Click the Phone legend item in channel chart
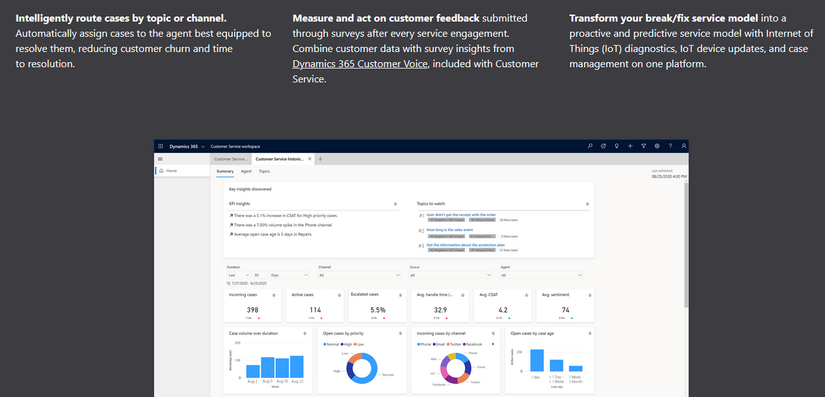This screenshot has height=397, width=825. coord(424,344)
